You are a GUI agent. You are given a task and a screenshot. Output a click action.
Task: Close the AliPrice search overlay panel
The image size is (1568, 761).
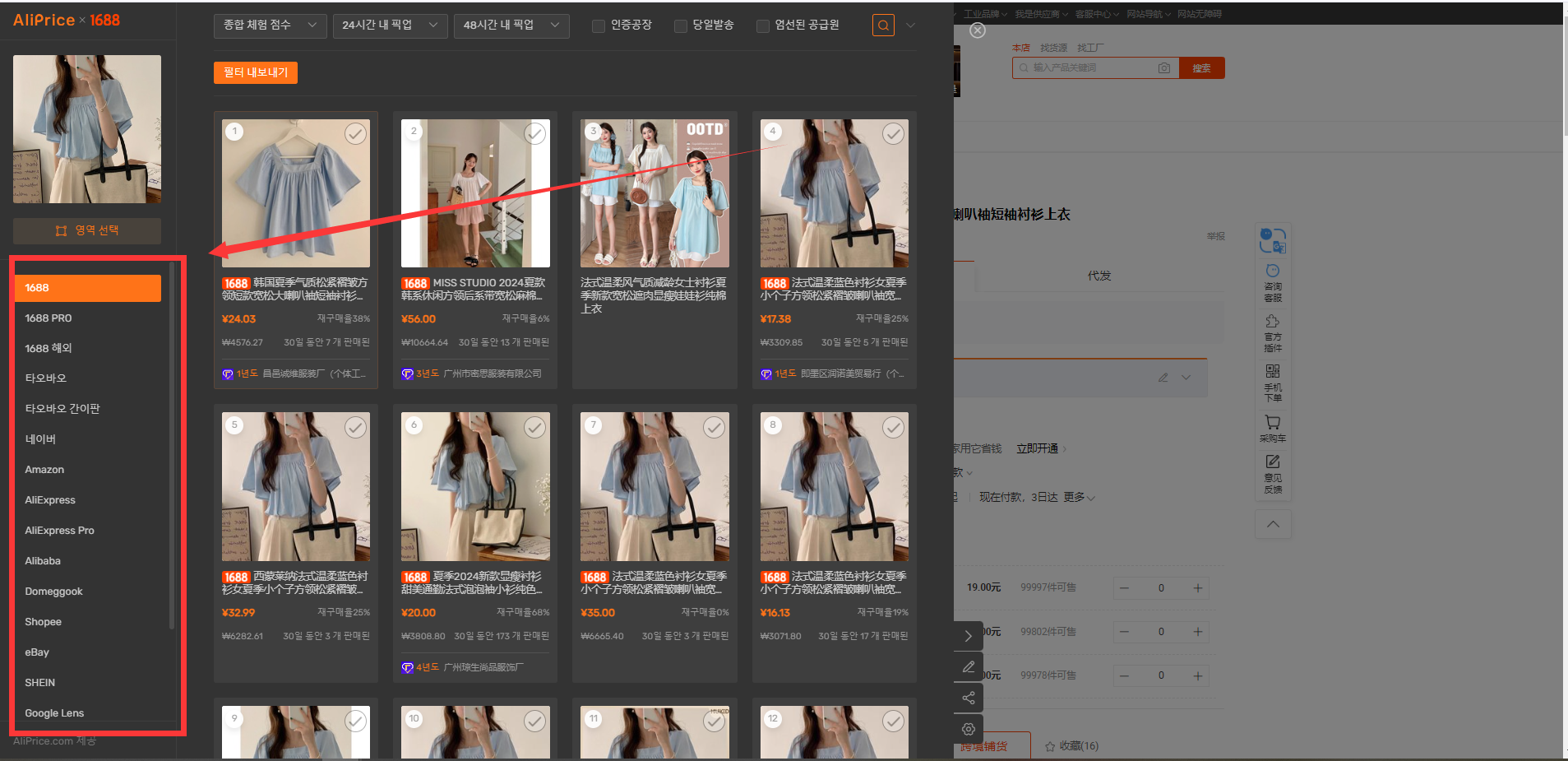977,30
